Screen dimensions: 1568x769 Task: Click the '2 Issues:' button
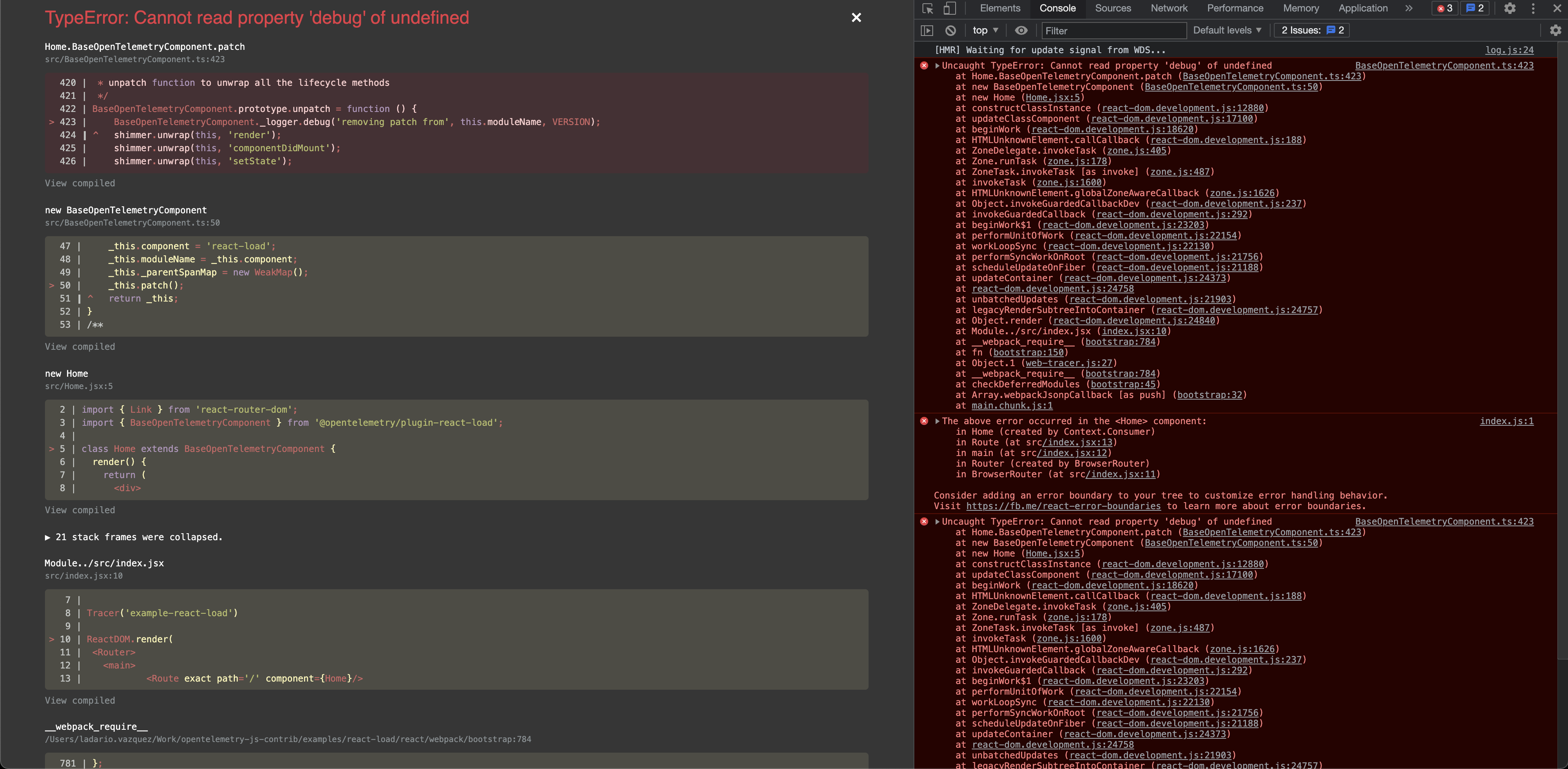pos(1312,31)
